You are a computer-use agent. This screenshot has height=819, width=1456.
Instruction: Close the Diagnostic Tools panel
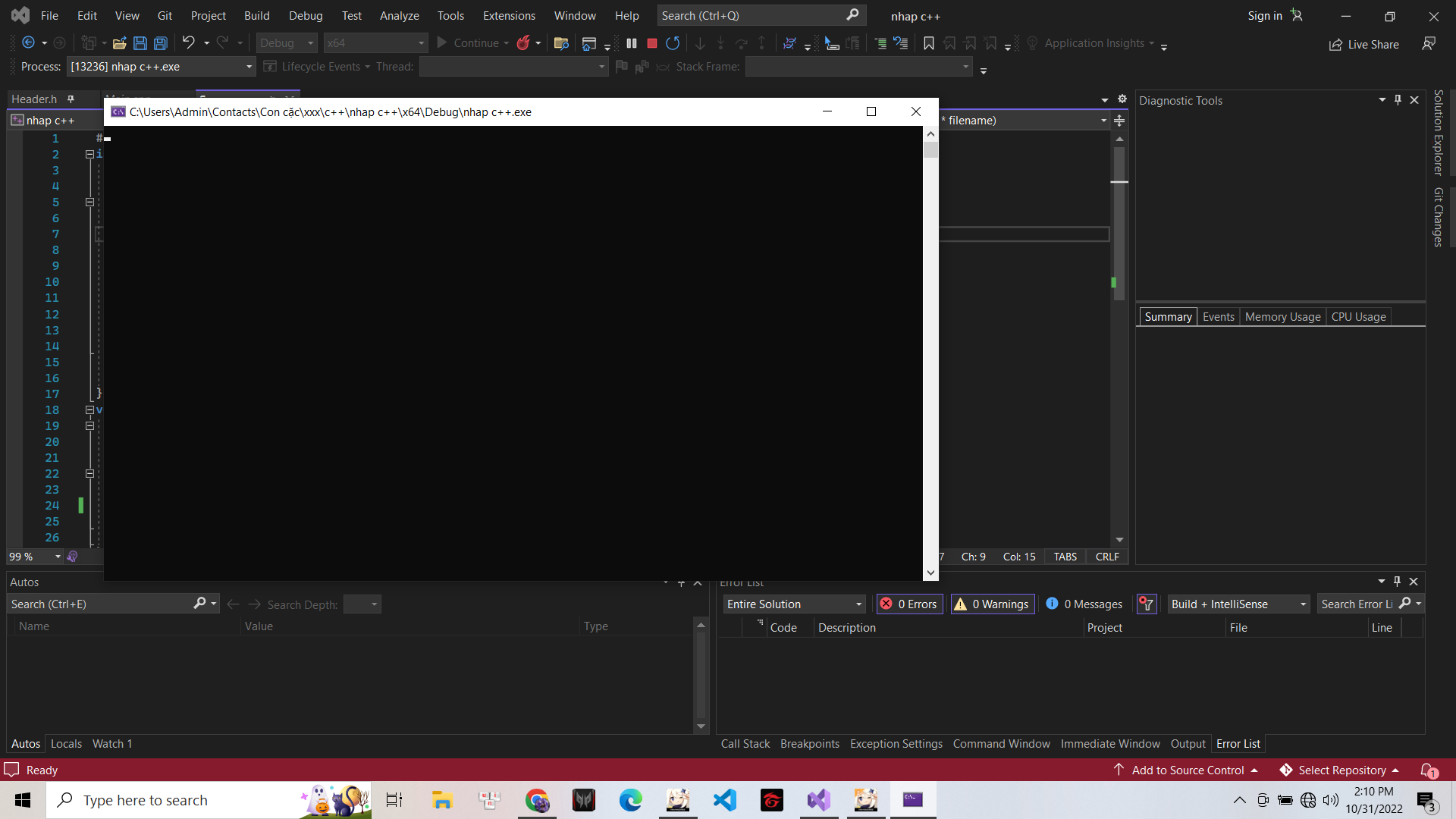click(1414, 100)
